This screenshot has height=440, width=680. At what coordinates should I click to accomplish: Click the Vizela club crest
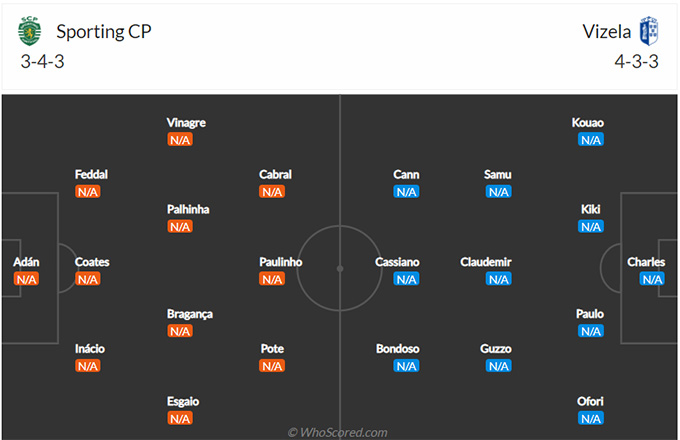pyautogui.click(x=649, y=31)
